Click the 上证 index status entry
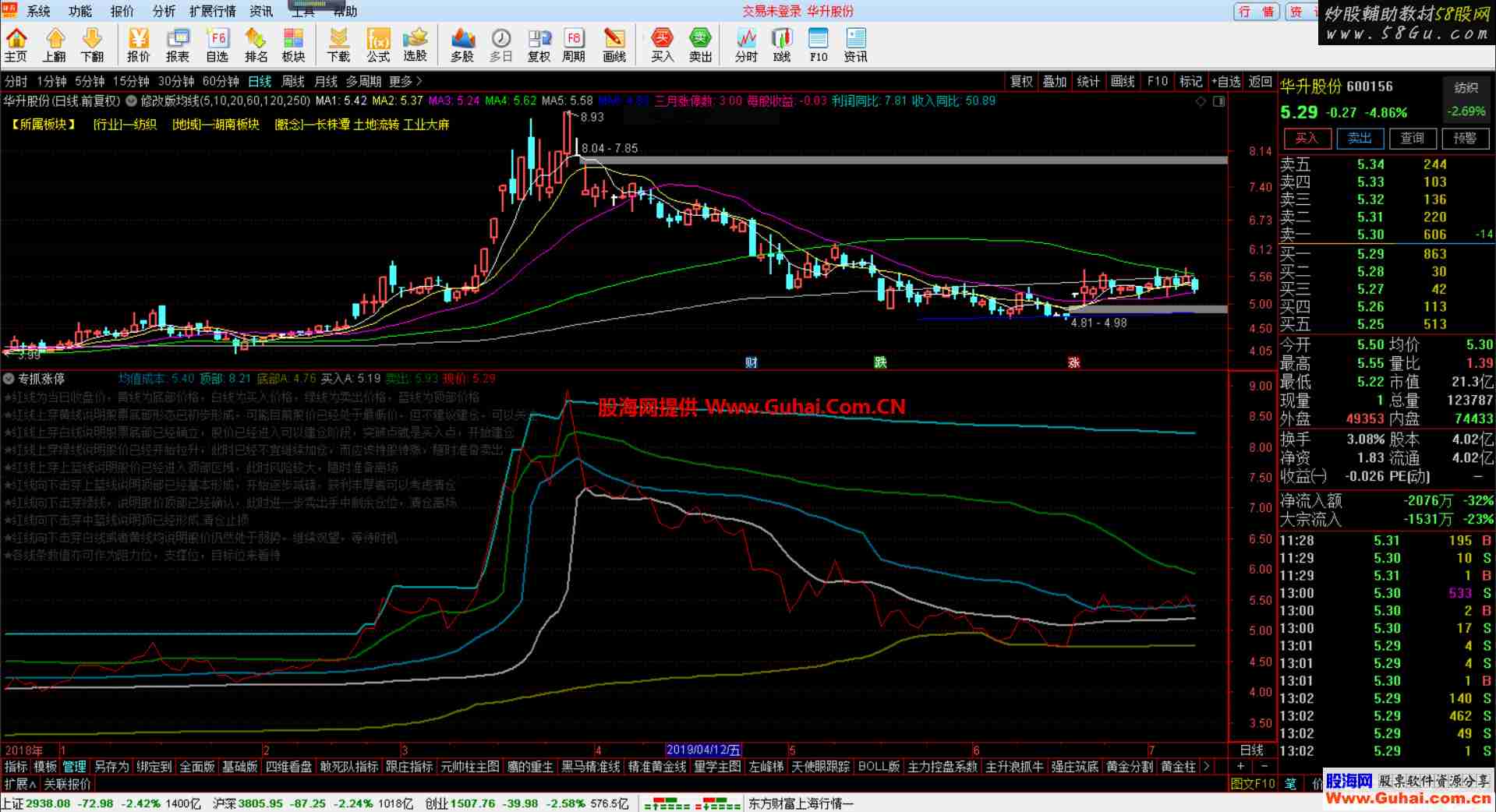1496x812 pixels. [x=102, y=803]
